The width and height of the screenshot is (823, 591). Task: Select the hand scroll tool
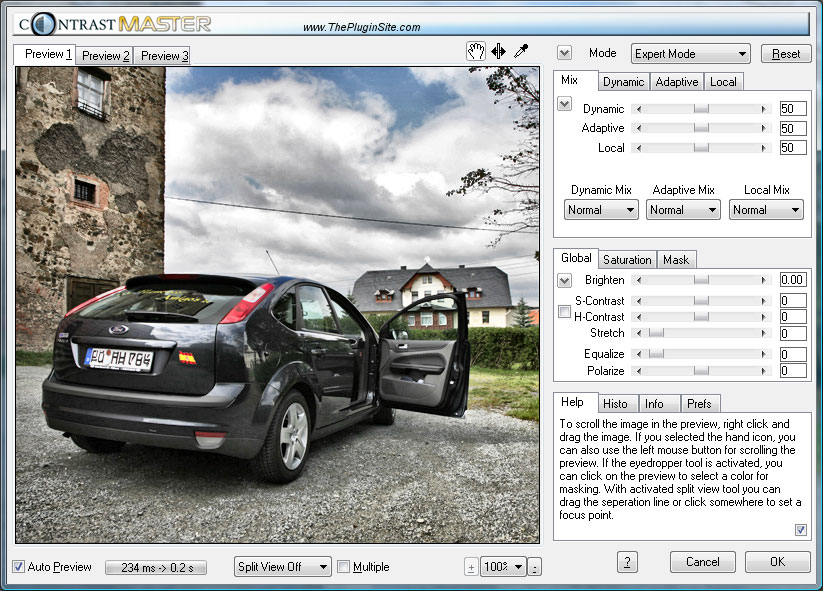[476, 51]
